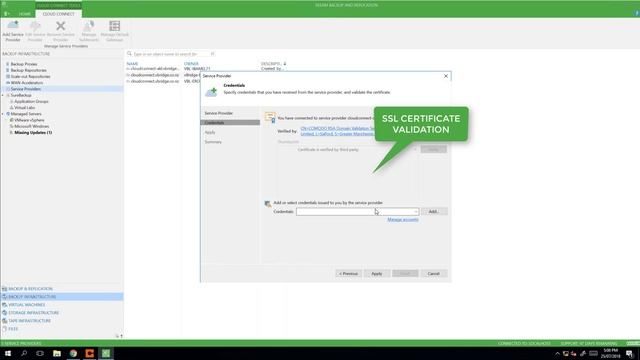Open the main application menu button
Viewport: 640px width, 360px height.
point(7,13)
